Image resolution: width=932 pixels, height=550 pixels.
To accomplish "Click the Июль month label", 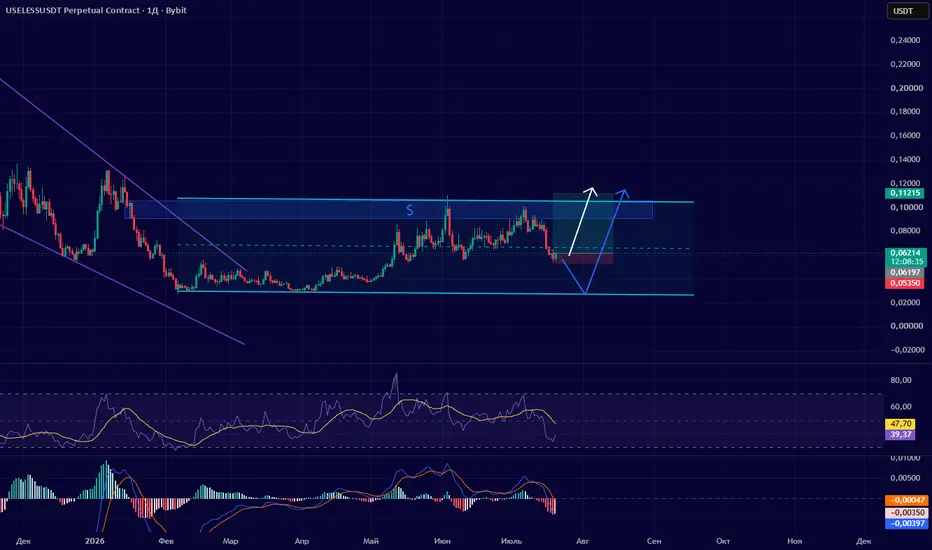I will point(511,541).
